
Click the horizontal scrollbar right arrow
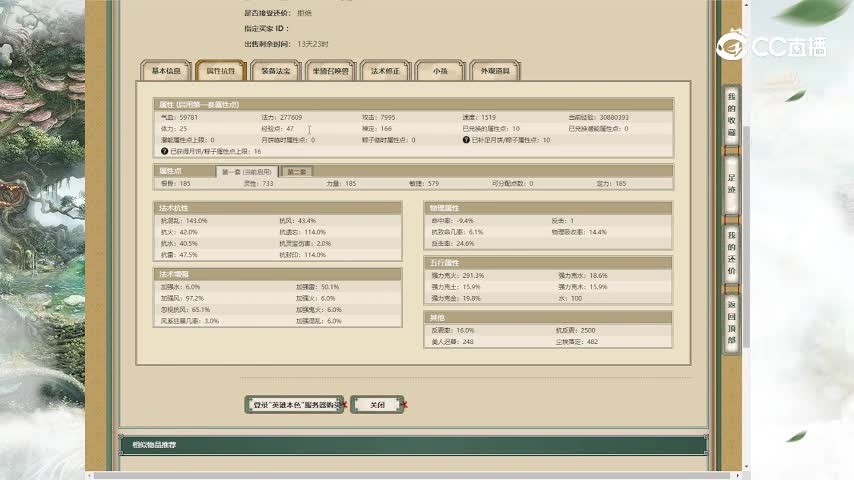click(737, 476)
